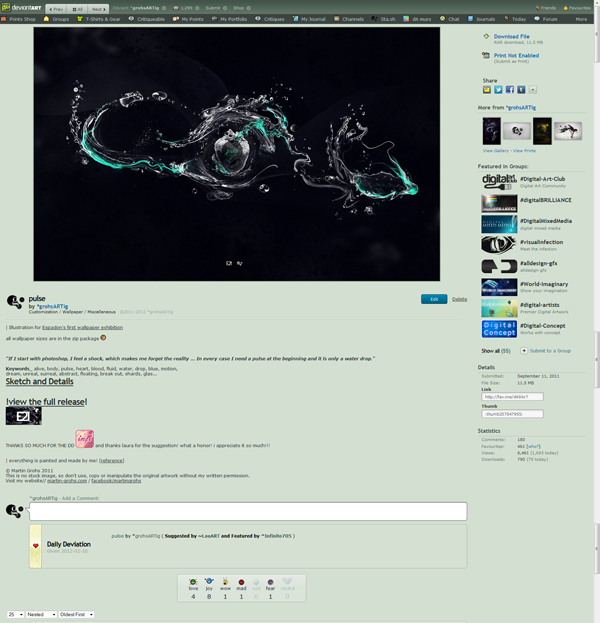Click the Critiques speech-bubble icon
600x623 pixels.
pyautogui.click(x=258, y=19)
